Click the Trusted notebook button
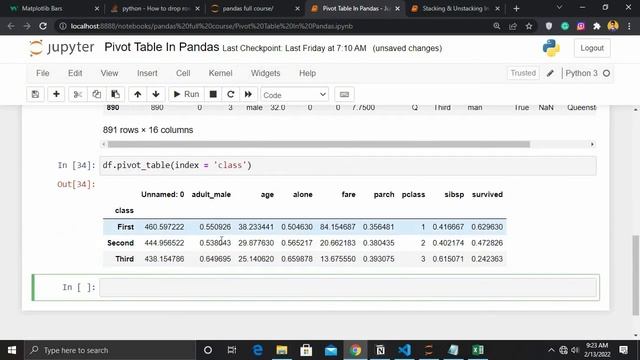Viewport: 640px width, 360px height. (x=523, y=73)
